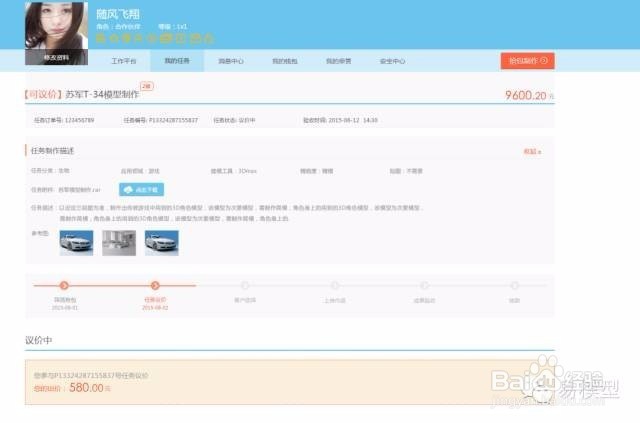Click the date 2015-08-12 14:30
640x423 pixels.
pyautogui.click(x=353, y=120)
